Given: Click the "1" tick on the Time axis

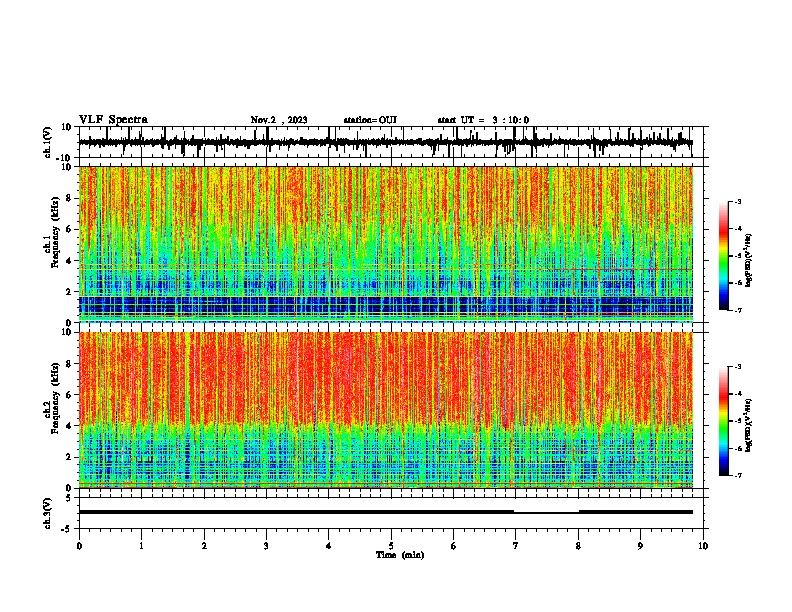Looking at the screenshot, I should click(x=142, y=546).
